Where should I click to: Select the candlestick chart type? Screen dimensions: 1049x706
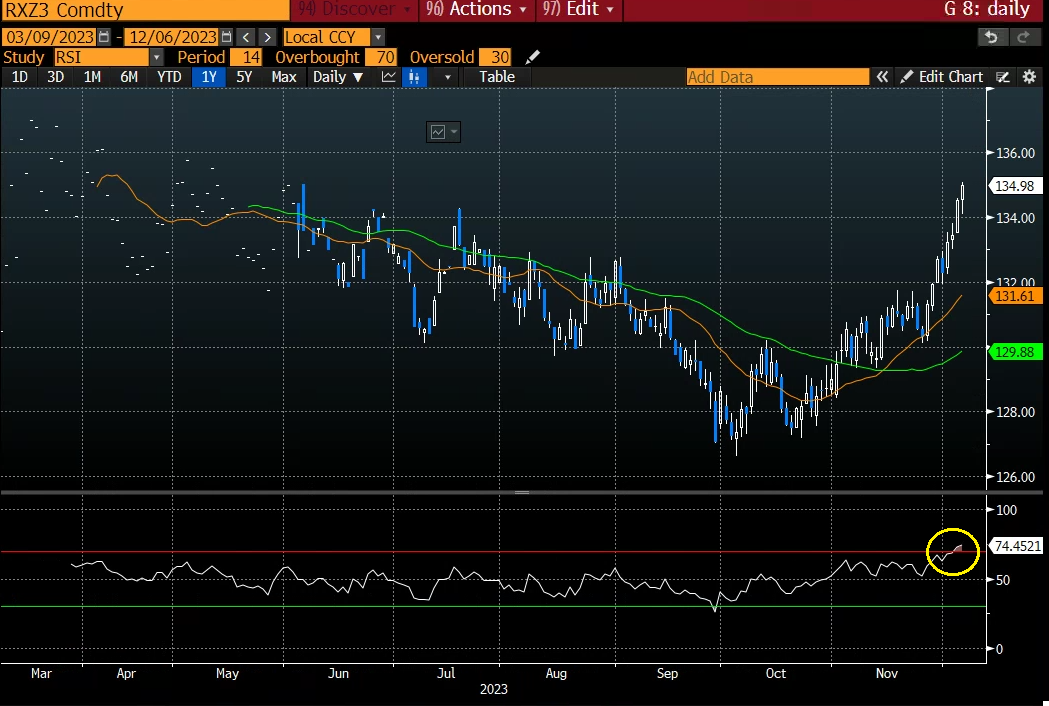click(415, 77)
